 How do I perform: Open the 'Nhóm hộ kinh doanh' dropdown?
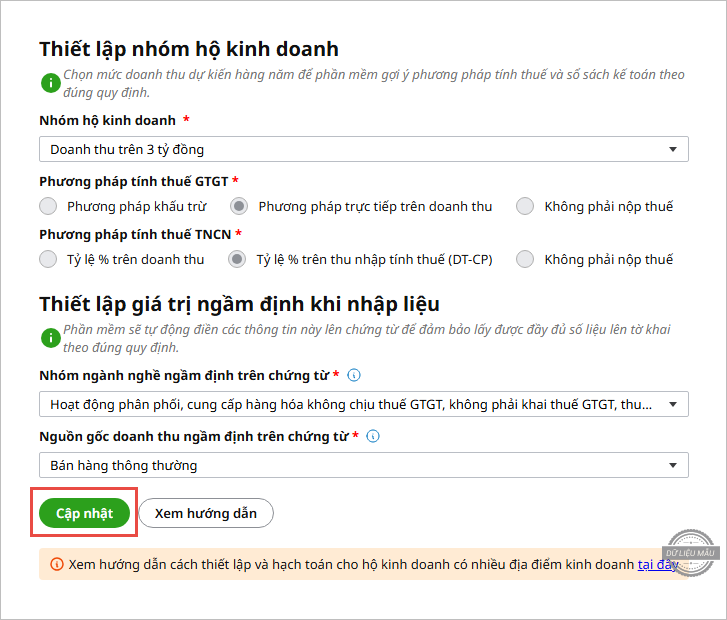pos(364,150)
